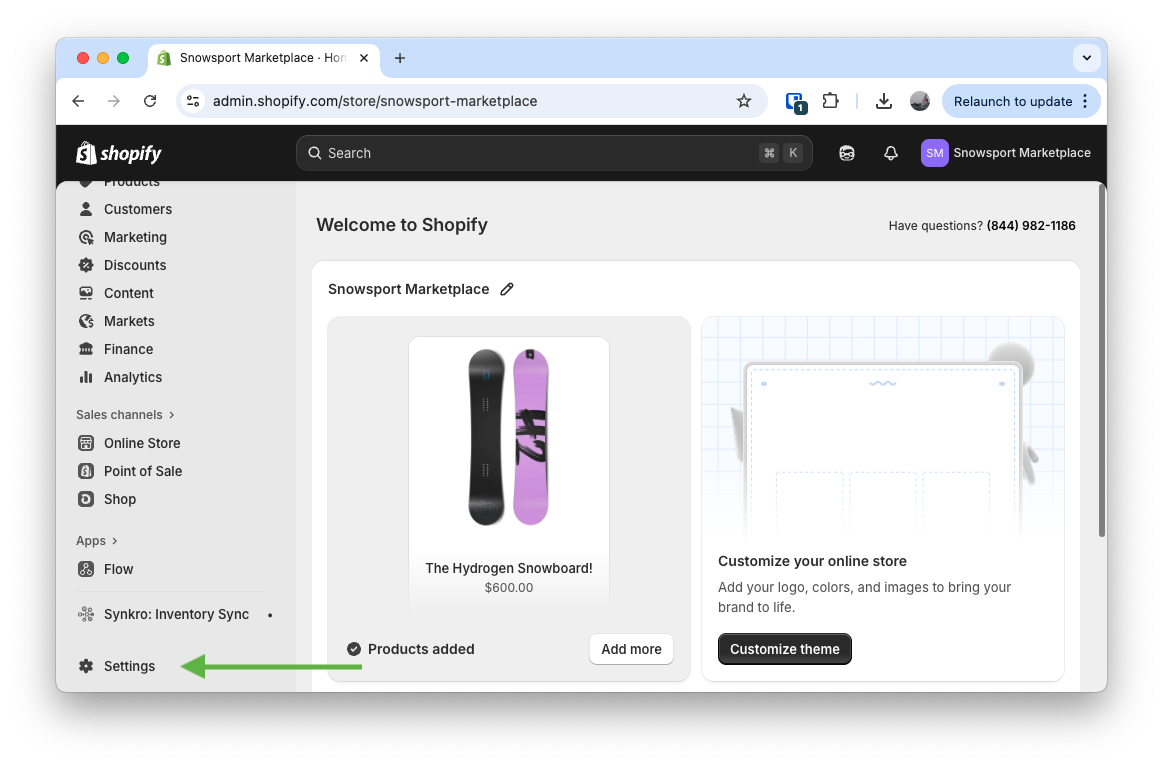Open the Online Store channel
Viewport: 1163px width, 766px height.
(x=142, y=443)
